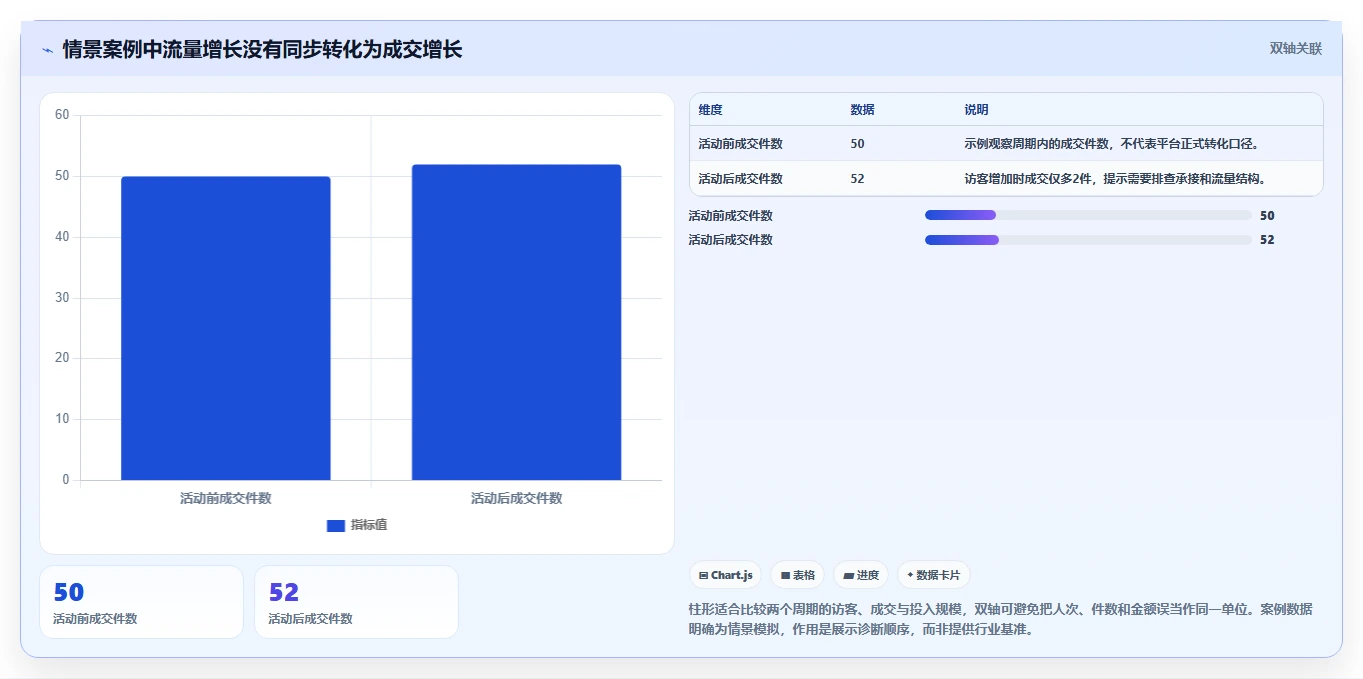Click the y-axis label 60
Image resolution: width=1363 pixels, height=679 pixels.
point(62,115)
